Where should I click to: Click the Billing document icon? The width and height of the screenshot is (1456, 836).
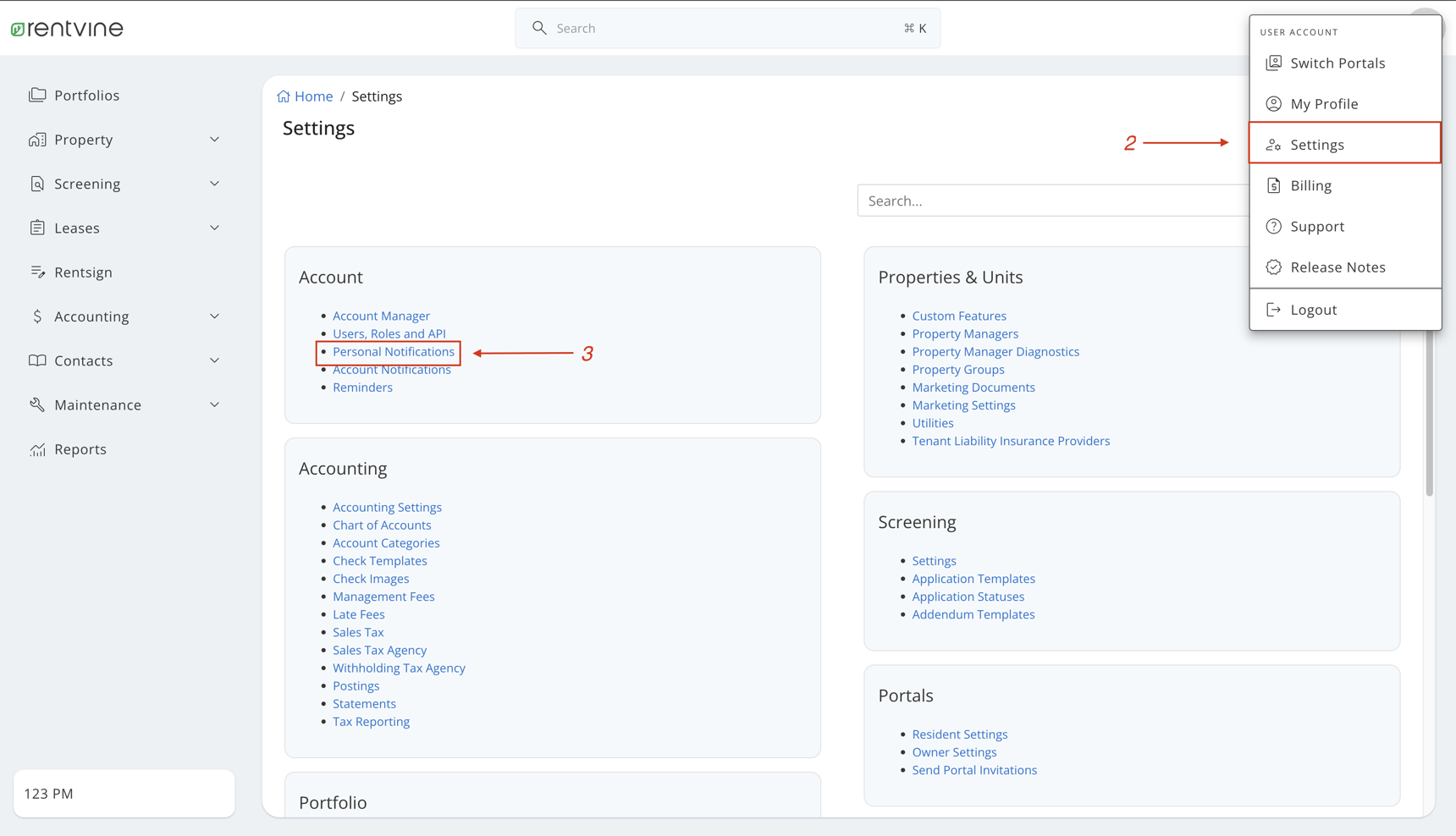click(1273, 185)
